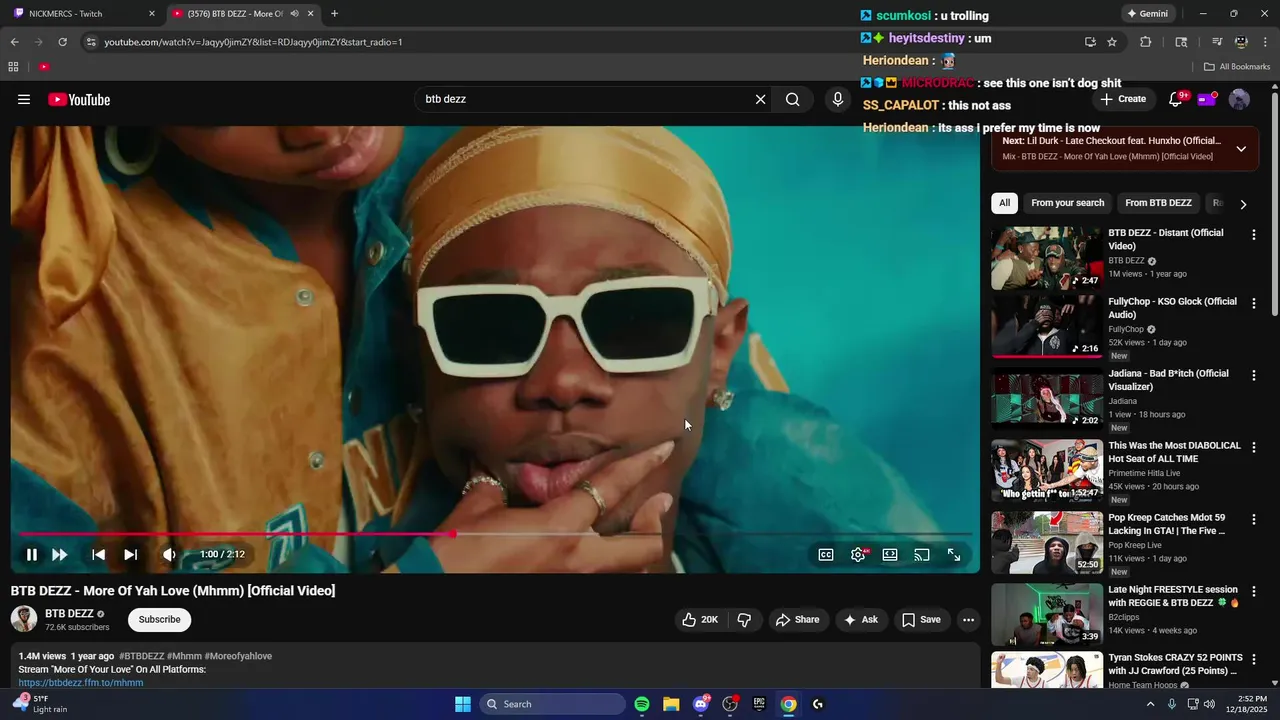Go to previous video in the mix

(98, 555)
